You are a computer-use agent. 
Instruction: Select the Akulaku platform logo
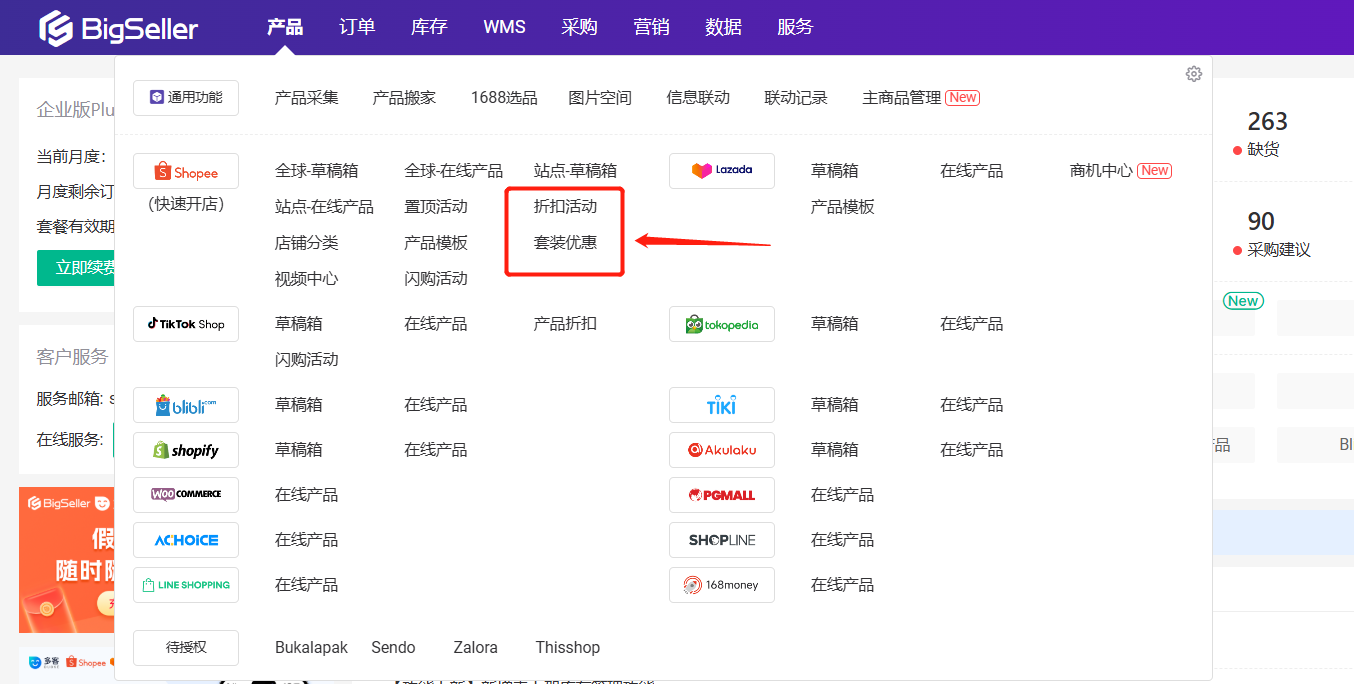pos(721,450)
